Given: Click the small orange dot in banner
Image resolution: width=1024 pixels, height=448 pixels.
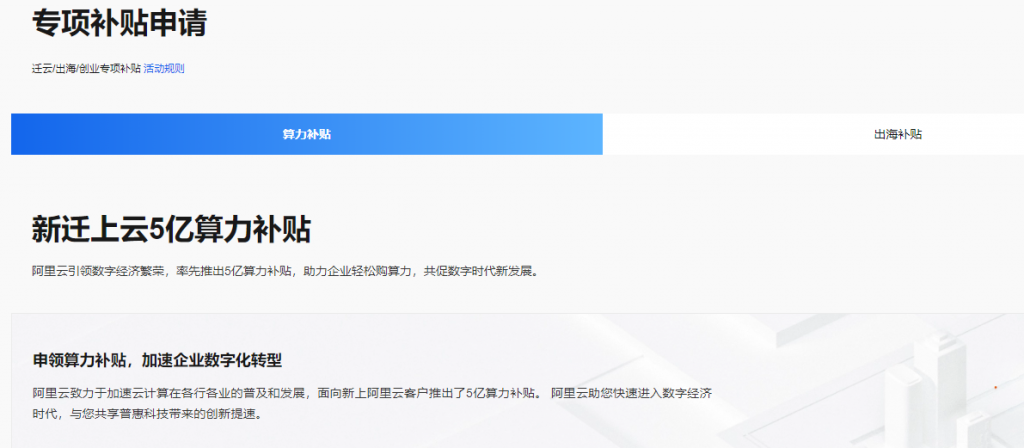Looking at the screenshot, I should pyautogui.click(x=994, y=386).
